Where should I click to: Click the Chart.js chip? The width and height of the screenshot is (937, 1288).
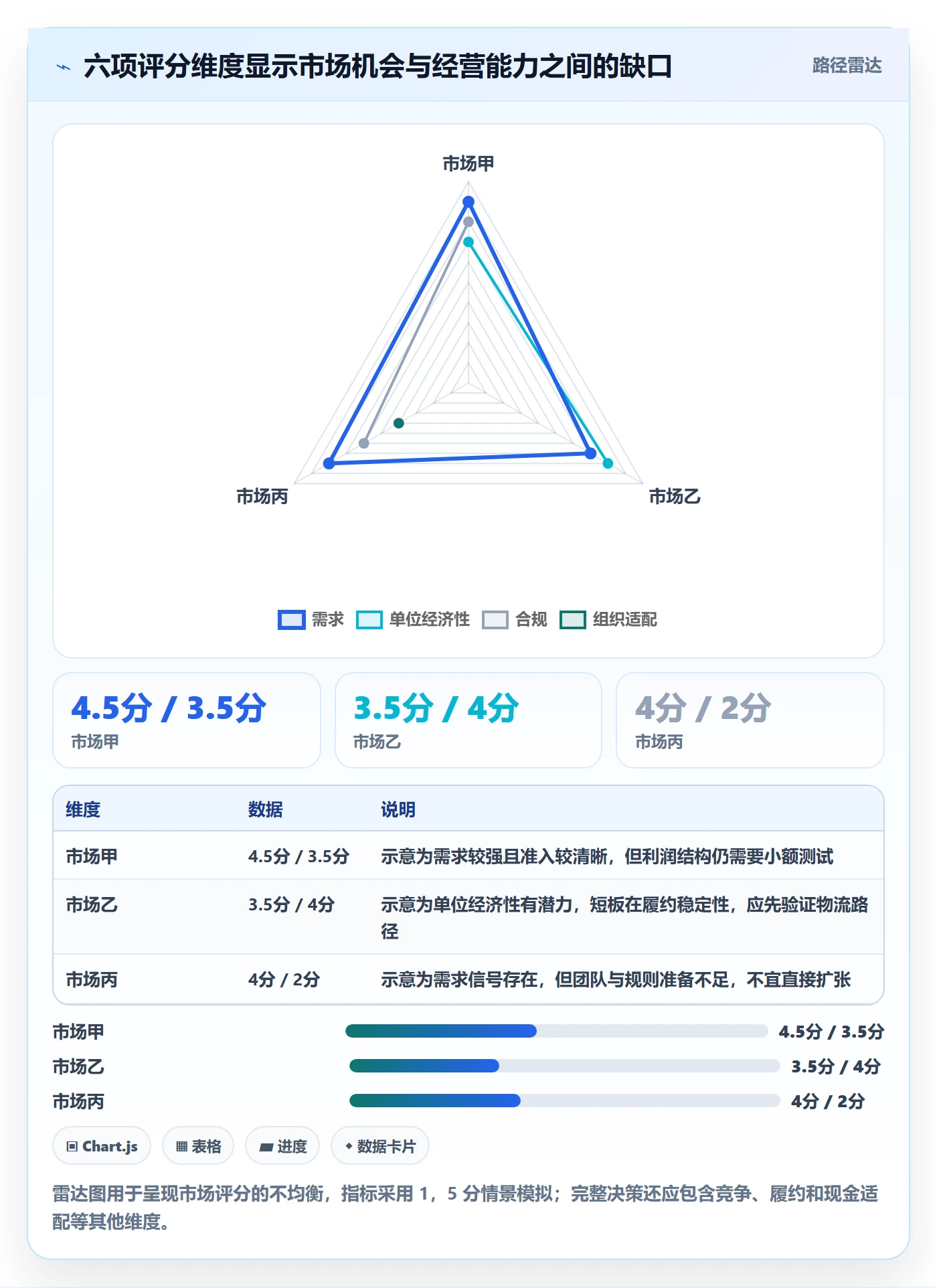102,1146
